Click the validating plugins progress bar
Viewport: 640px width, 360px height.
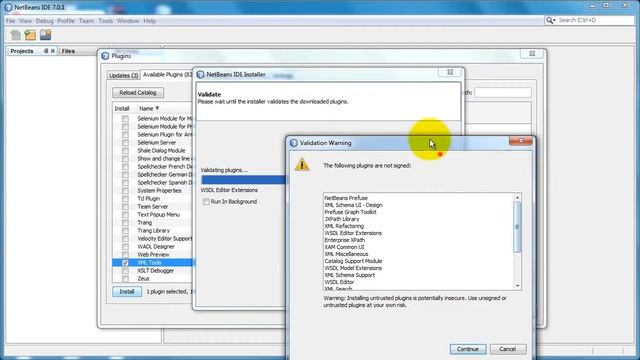click(244, 180)
